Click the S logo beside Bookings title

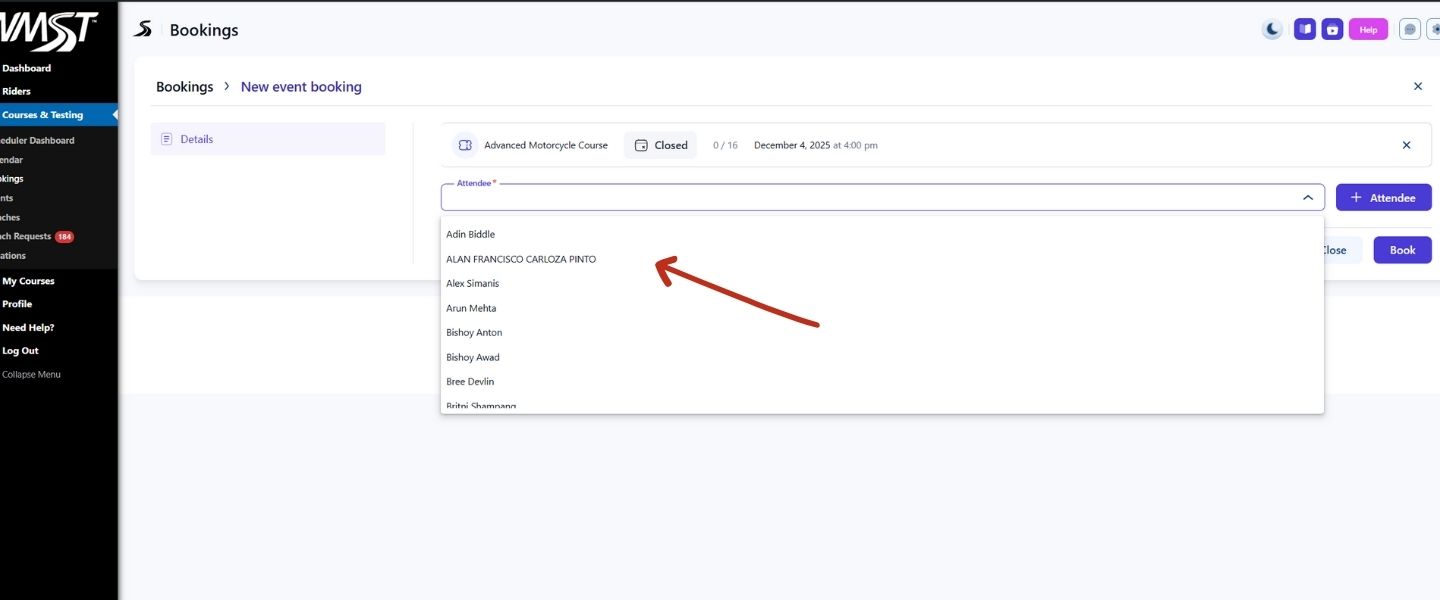[x=143, y=30]
